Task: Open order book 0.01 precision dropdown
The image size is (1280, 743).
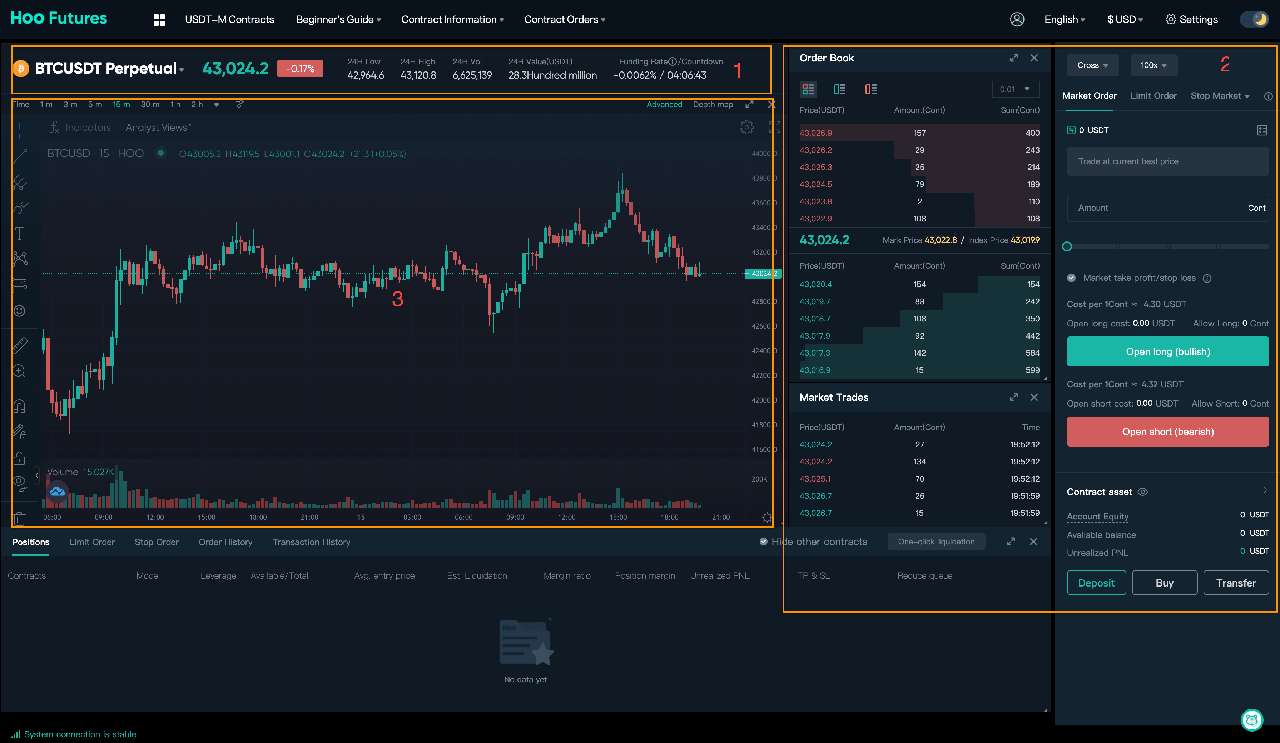Action: coord(1015,89)
